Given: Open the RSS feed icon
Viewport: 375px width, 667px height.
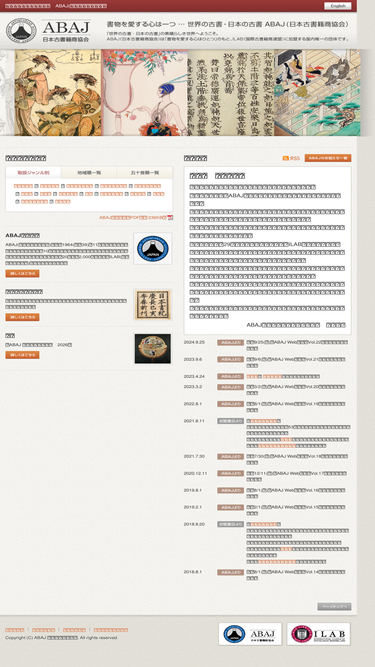Looking at the screenshot, I should (x=286, y=158).
